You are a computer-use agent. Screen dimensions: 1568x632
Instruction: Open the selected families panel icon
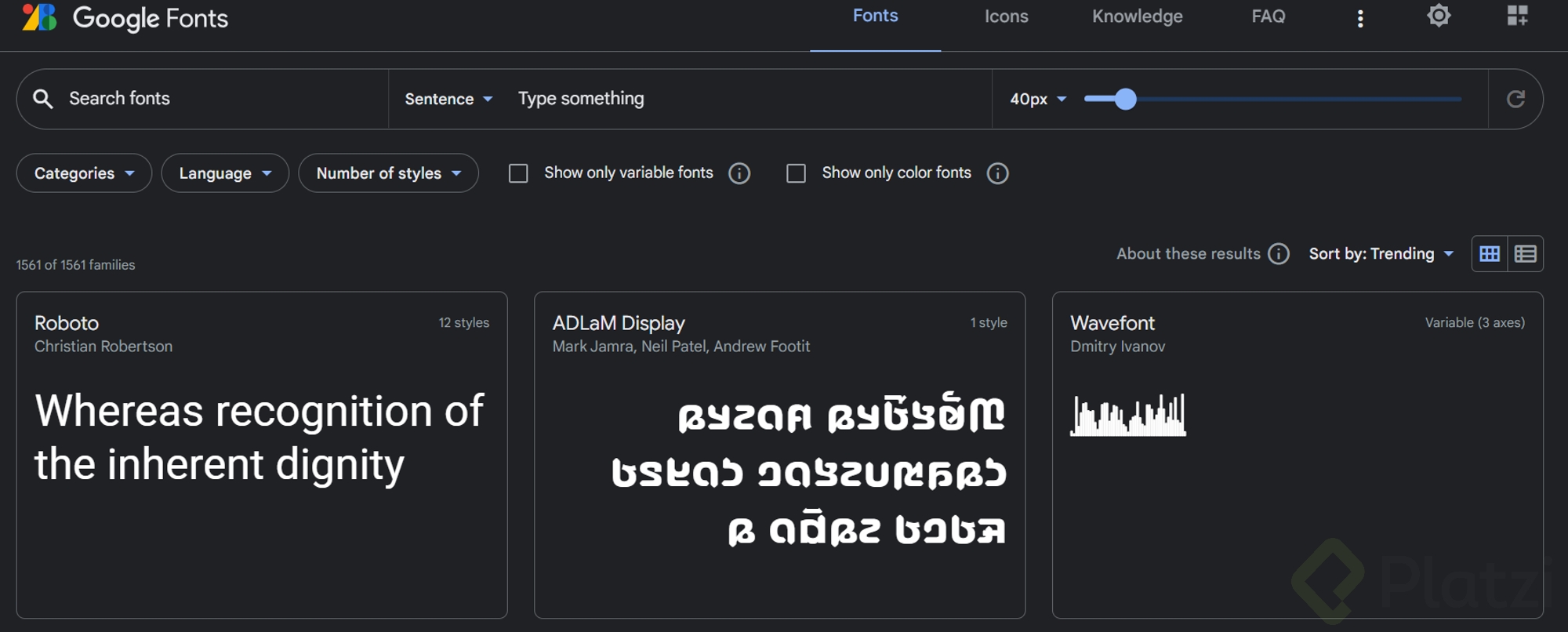tap(1518, 16)
